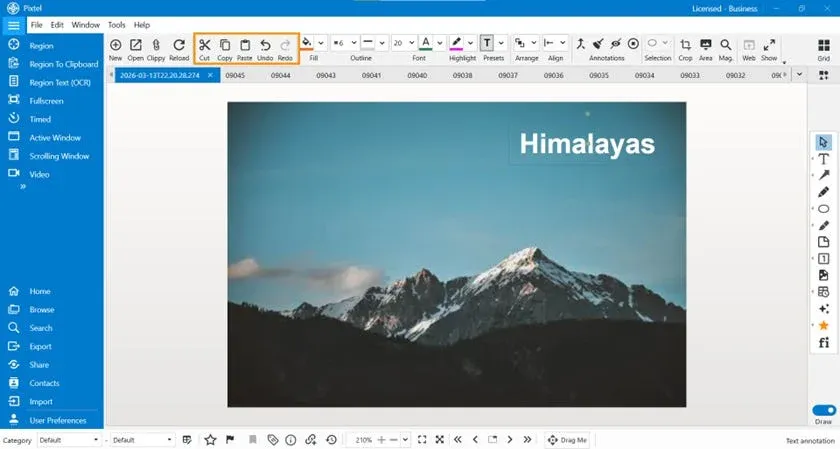Toggle the Draw switch off
Screen dimensions: 840x449
(x=824, y=410)
